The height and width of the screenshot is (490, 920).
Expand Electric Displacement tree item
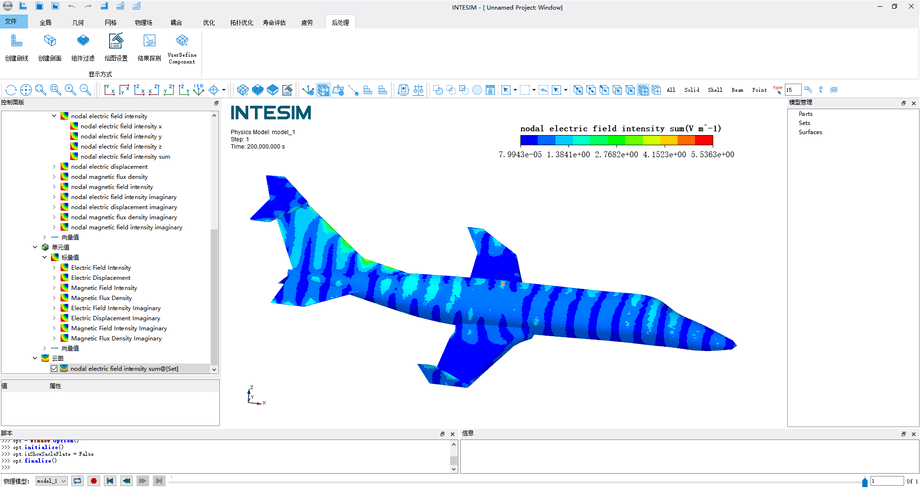54,278
